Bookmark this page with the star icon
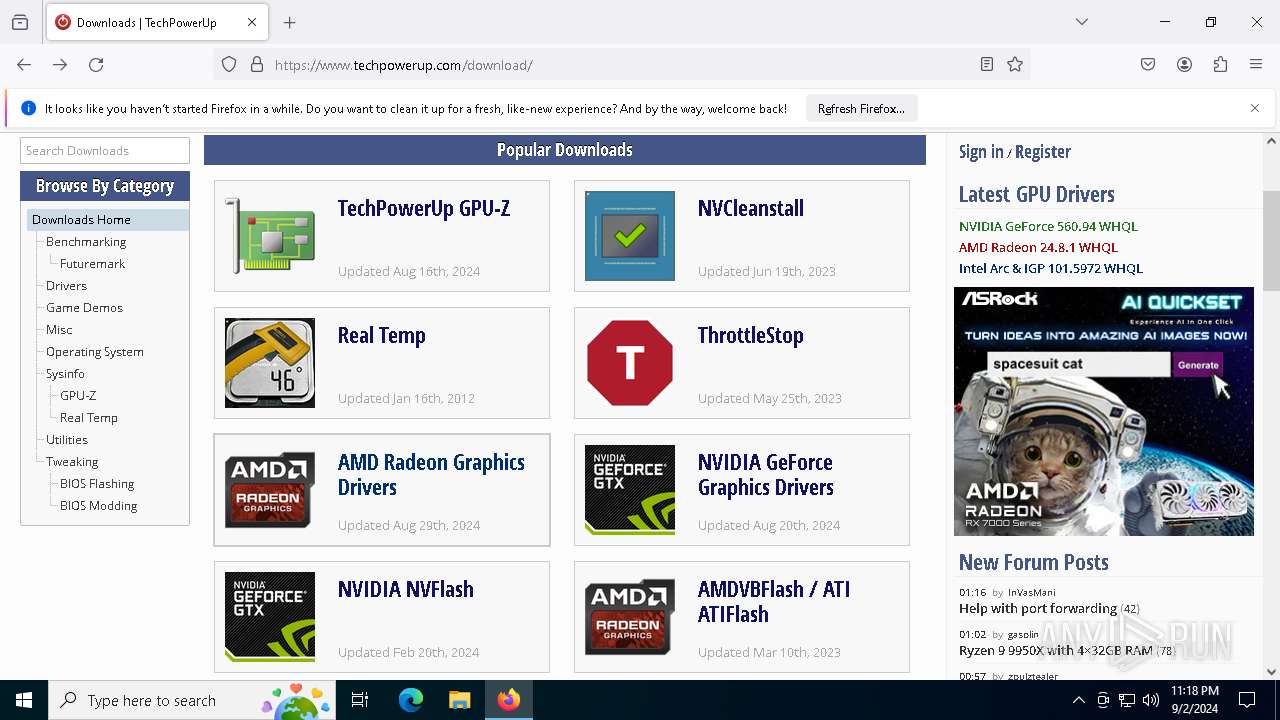This screenshot has width=1280, height=720. click(x=1015, y=65)
